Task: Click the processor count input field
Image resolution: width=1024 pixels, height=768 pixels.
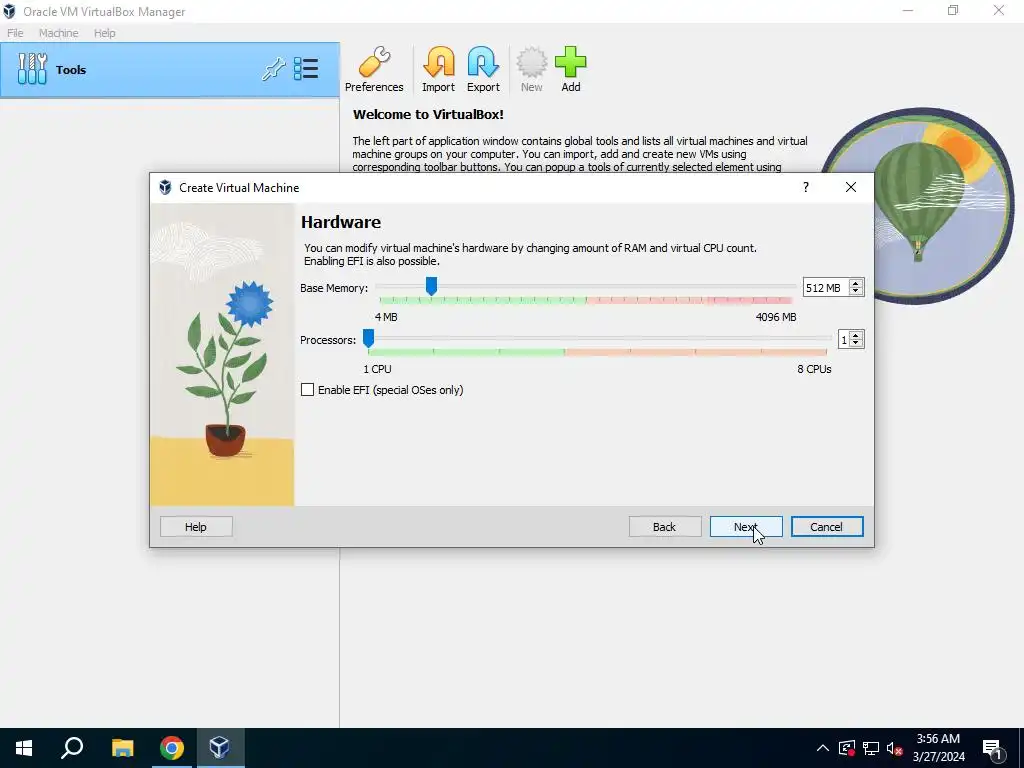Action: coord(844,340)
